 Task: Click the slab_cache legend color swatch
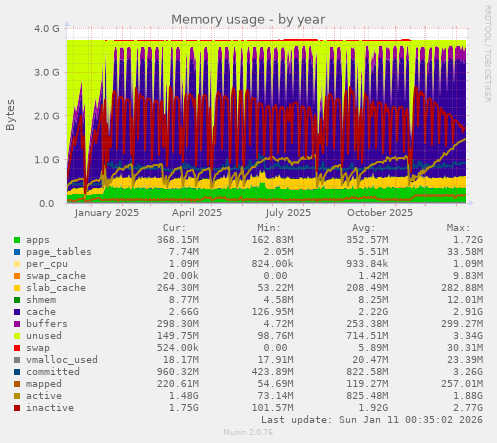coord(17,288)
